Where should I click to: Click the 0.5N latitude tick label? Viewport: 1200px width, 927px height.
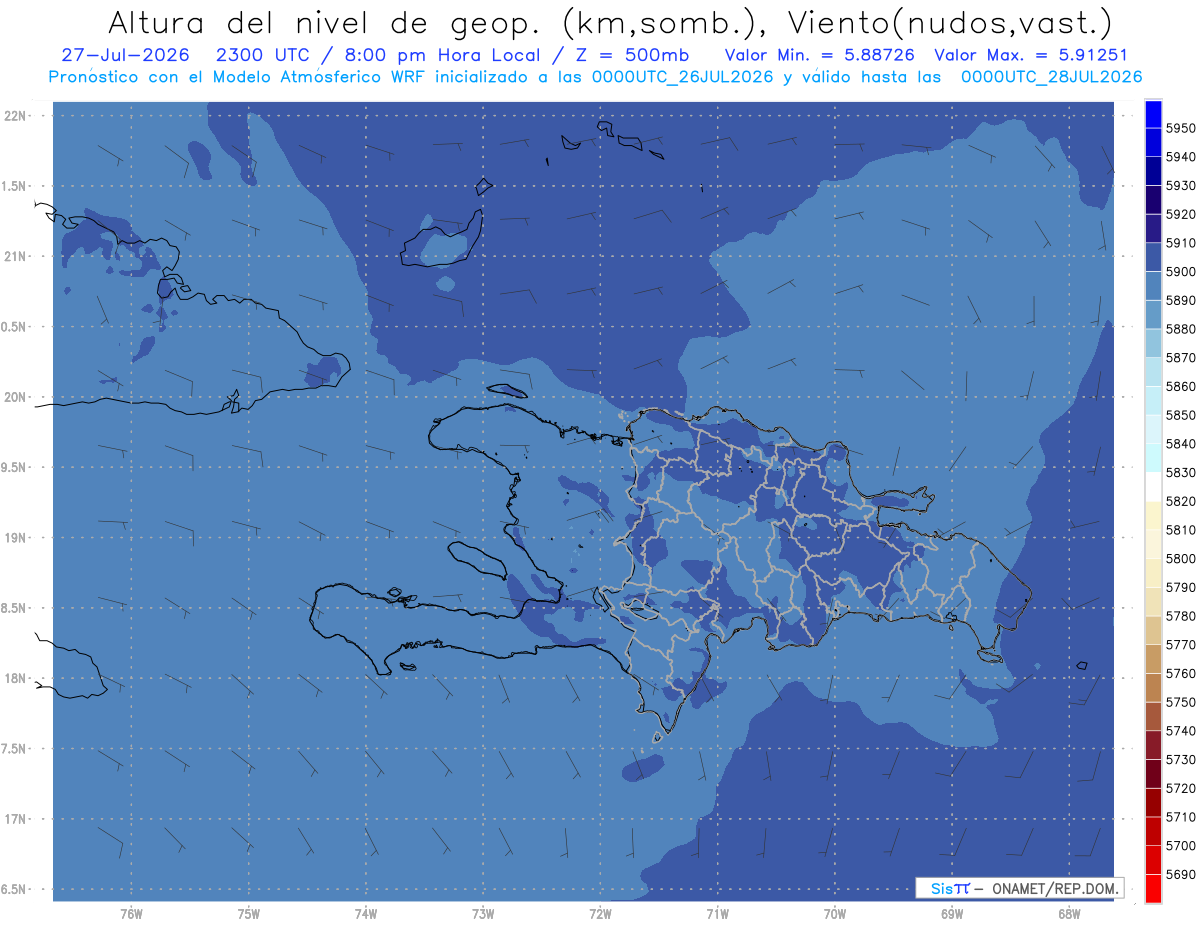[x=15, y=327]
